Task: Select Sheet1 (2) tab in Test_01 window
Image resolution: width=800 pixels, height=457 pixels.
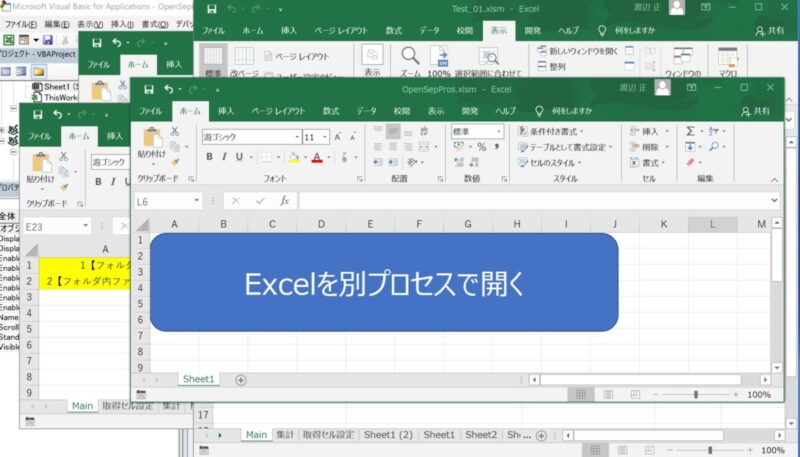Action: click(x=388, y=435)
